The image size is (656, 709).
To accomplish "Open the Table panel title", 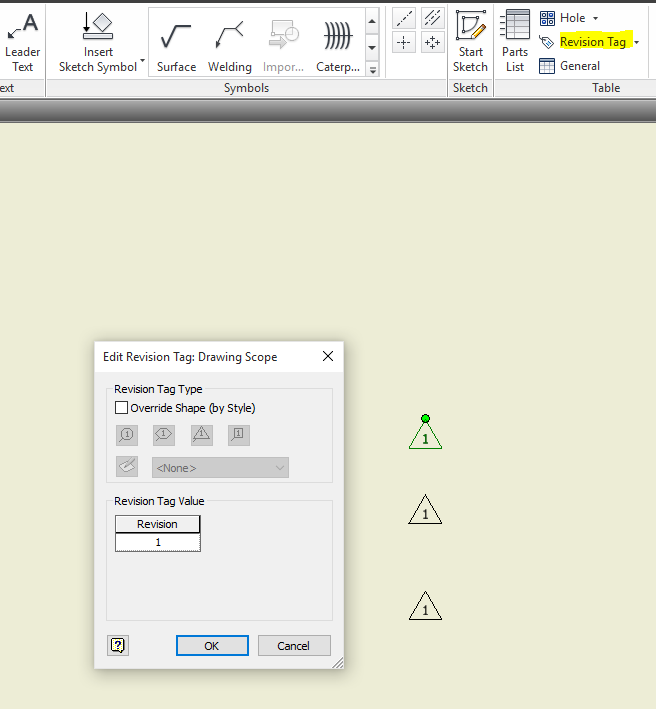I will click(x=606, y=88).
